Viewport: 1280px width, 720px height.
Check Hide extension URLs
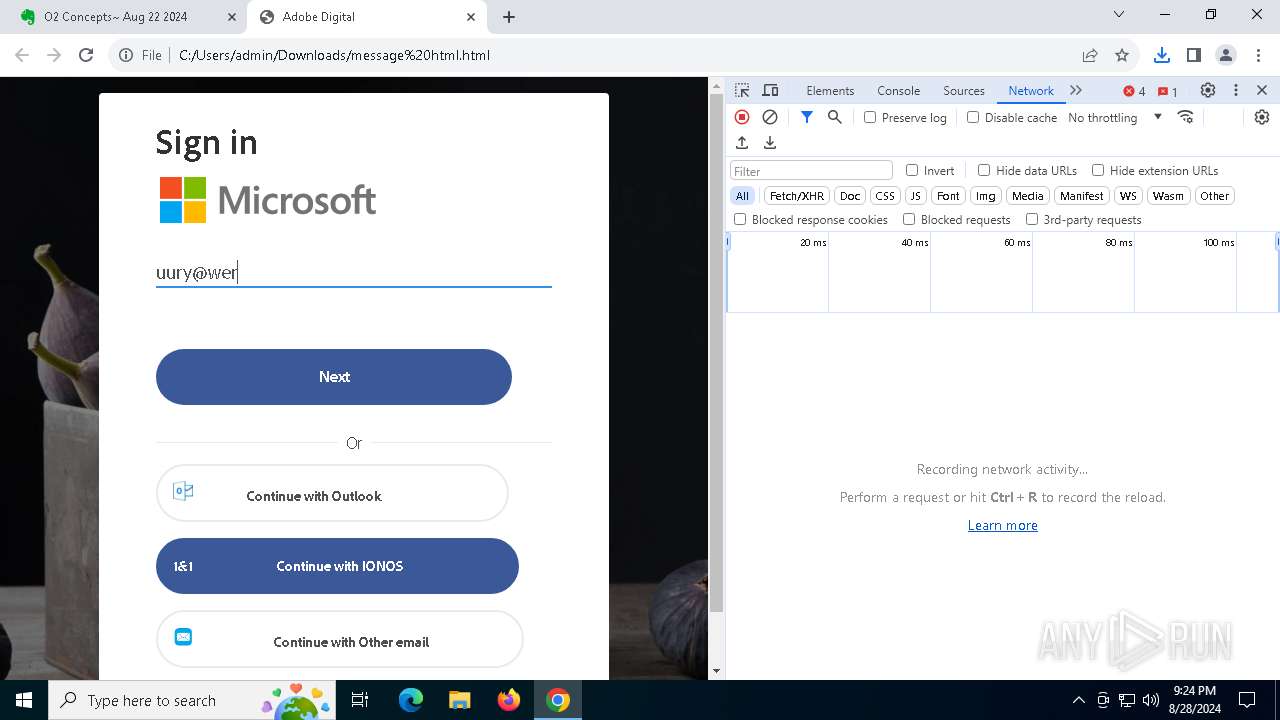coord(1098,170)
